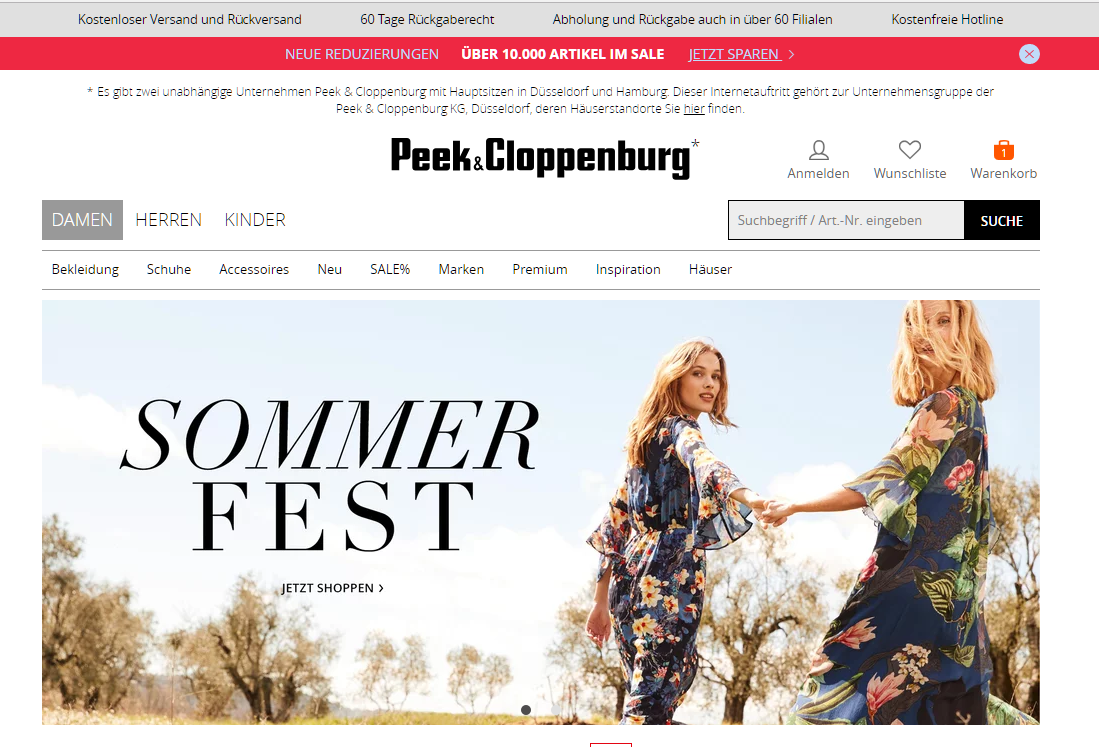The image size is (1099, 747).
Task: Open the Häuser menu item
Action: [x=710, y=269]
